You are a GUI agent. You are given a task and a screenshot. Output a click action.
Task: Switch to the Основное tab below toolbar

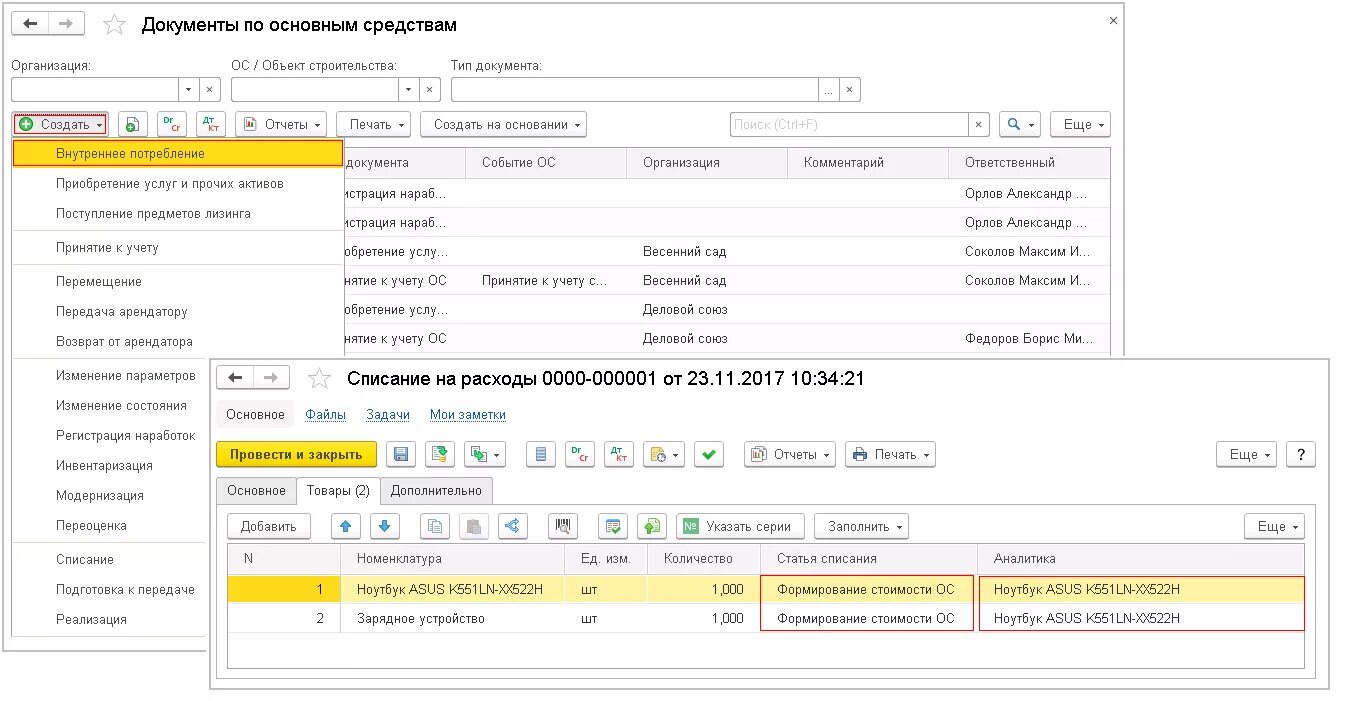(x=256, y=490)
